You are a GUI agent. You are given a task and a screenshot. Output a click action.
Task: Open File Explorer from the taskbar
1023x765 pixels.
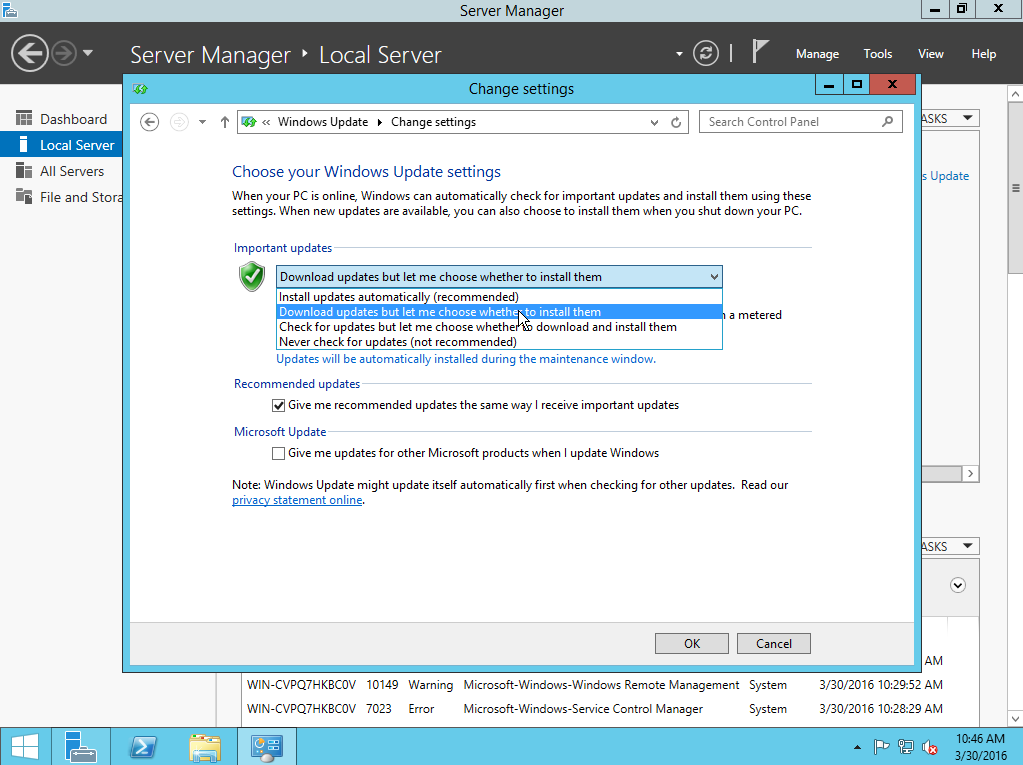click(x=205, y=747)
